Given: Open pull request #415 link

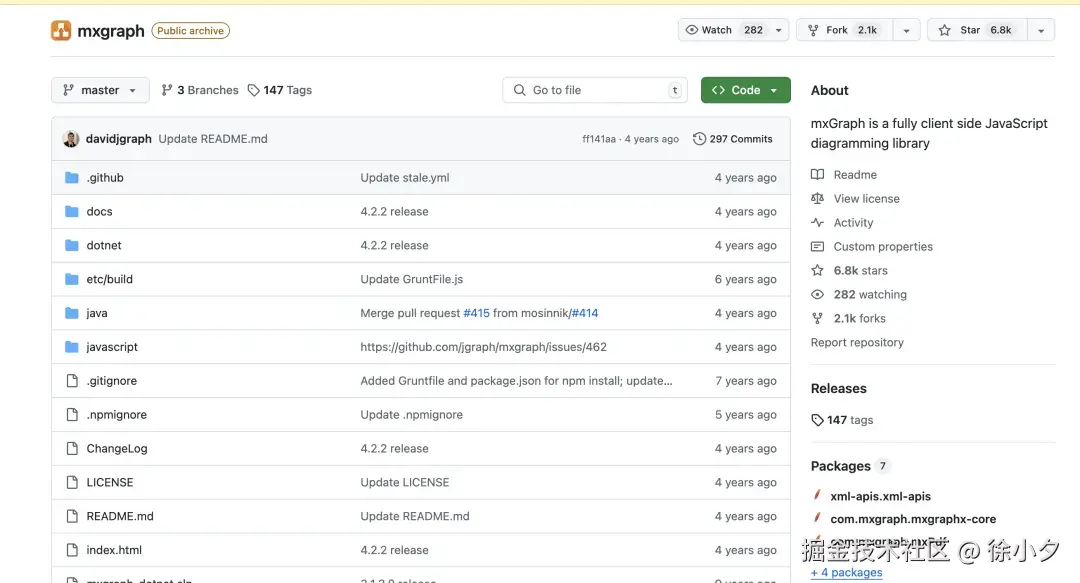Looking at the screenshot, I should click(476, 313).
